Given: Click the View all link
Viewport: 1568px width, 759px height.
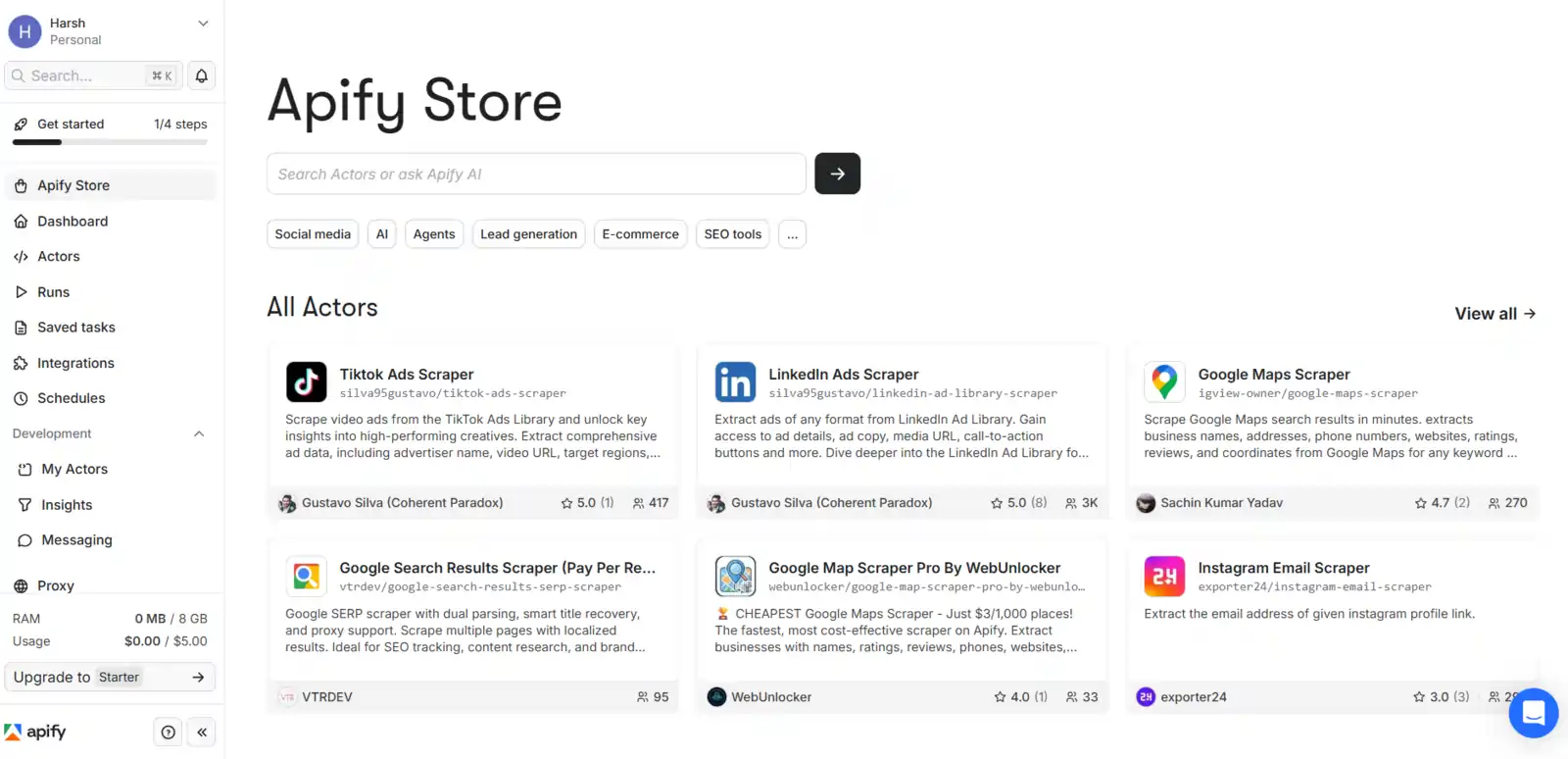Looking at the screenshot, I should click(x=1494, y=314).
